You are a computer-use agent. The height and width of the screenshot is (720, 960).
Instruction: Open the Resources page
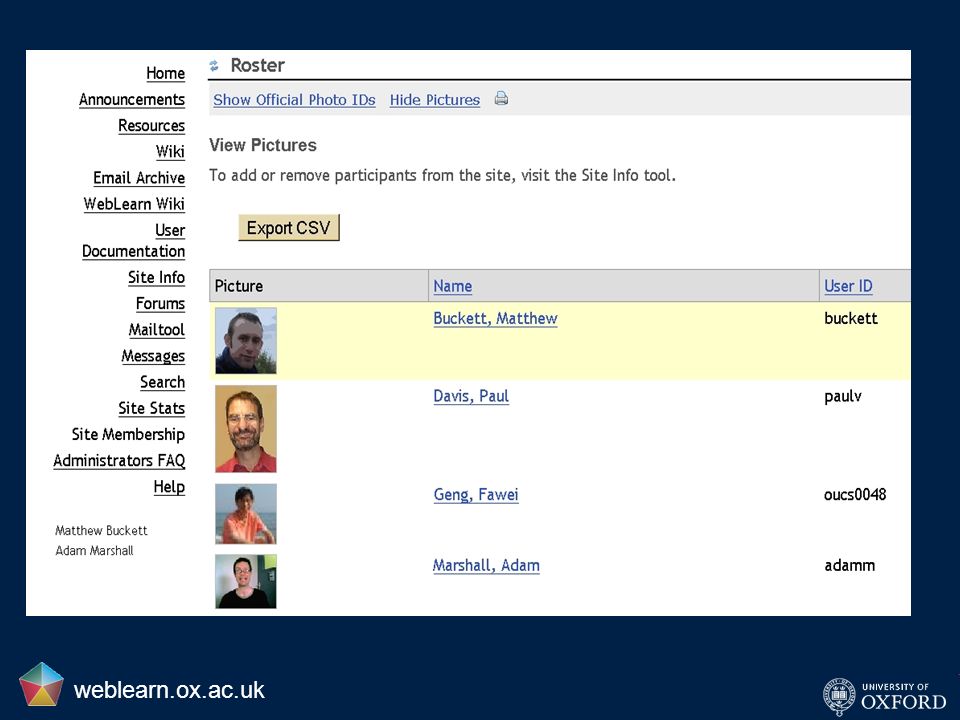coord(151,126)
